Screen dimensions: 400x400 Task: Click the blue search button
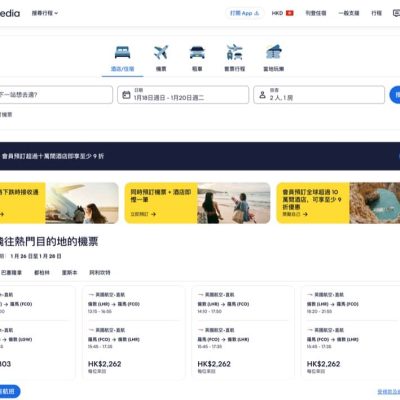[x=395, y=95]
